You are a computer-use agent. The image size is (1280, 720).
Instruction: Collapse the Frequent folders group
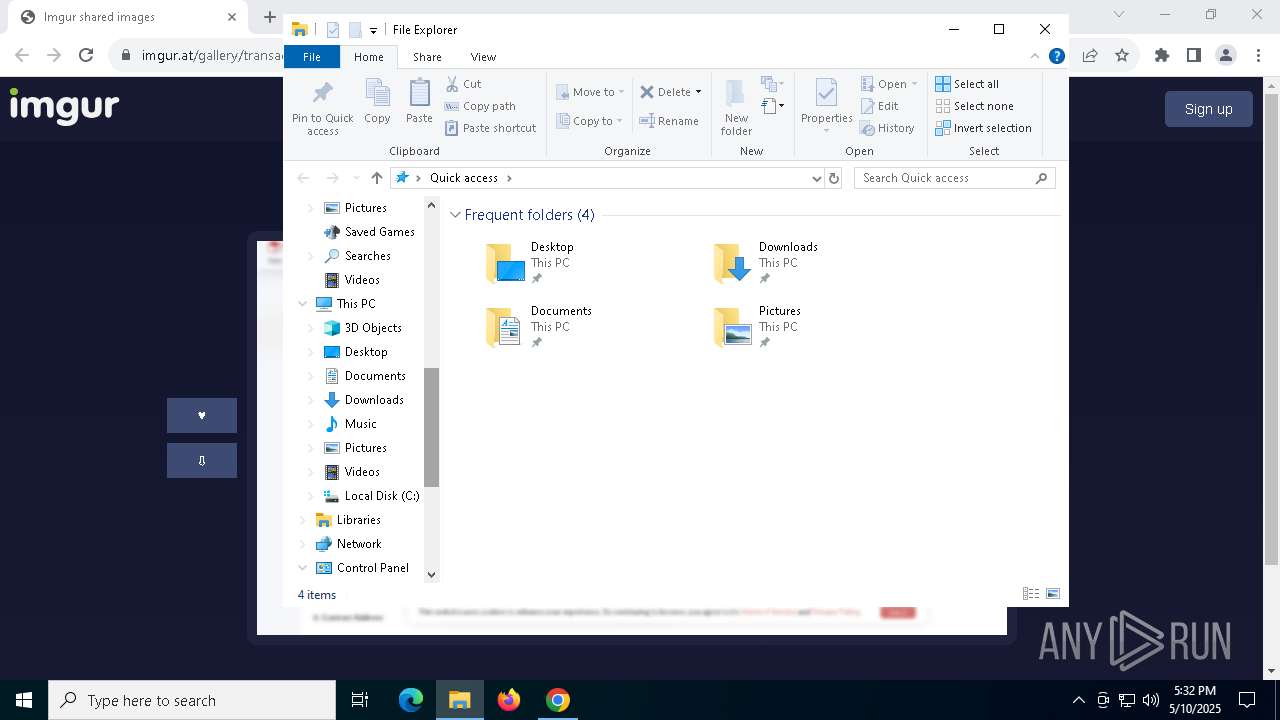(456, 215)
